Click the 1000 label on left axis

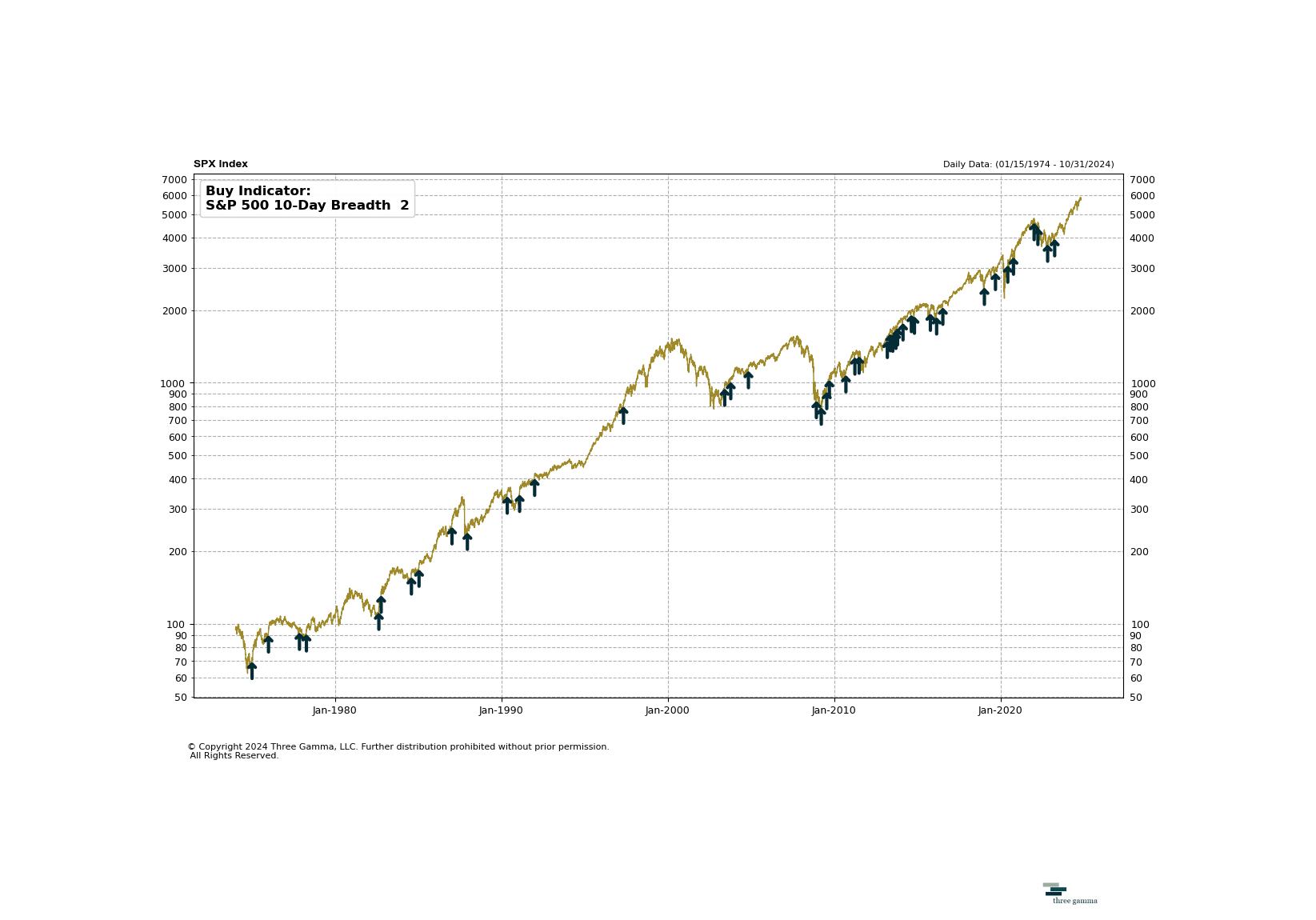point(174,384)
